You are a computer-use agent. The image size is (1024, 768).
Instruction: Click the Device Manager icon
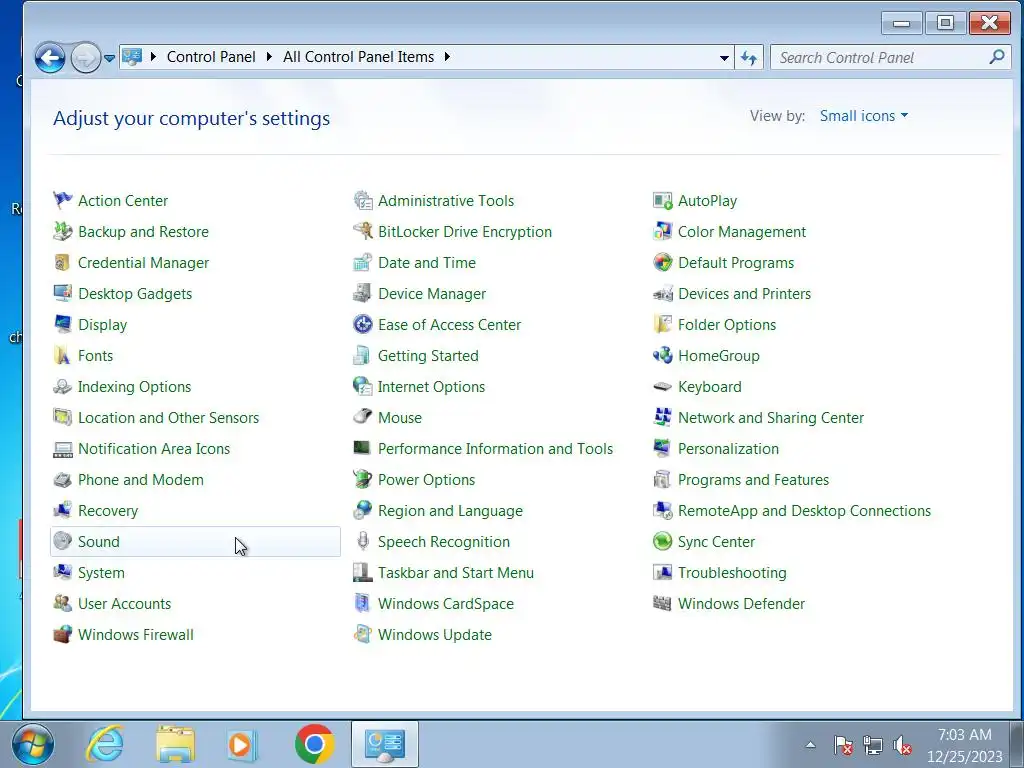point(362,293)
